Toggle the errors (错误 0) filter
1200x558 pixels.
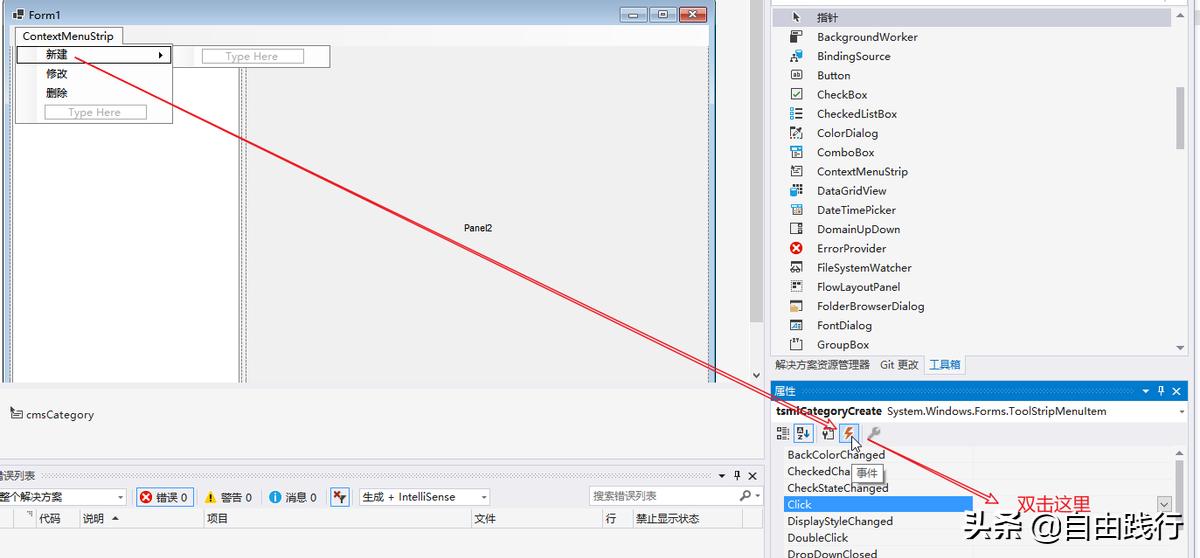point(164,497)
